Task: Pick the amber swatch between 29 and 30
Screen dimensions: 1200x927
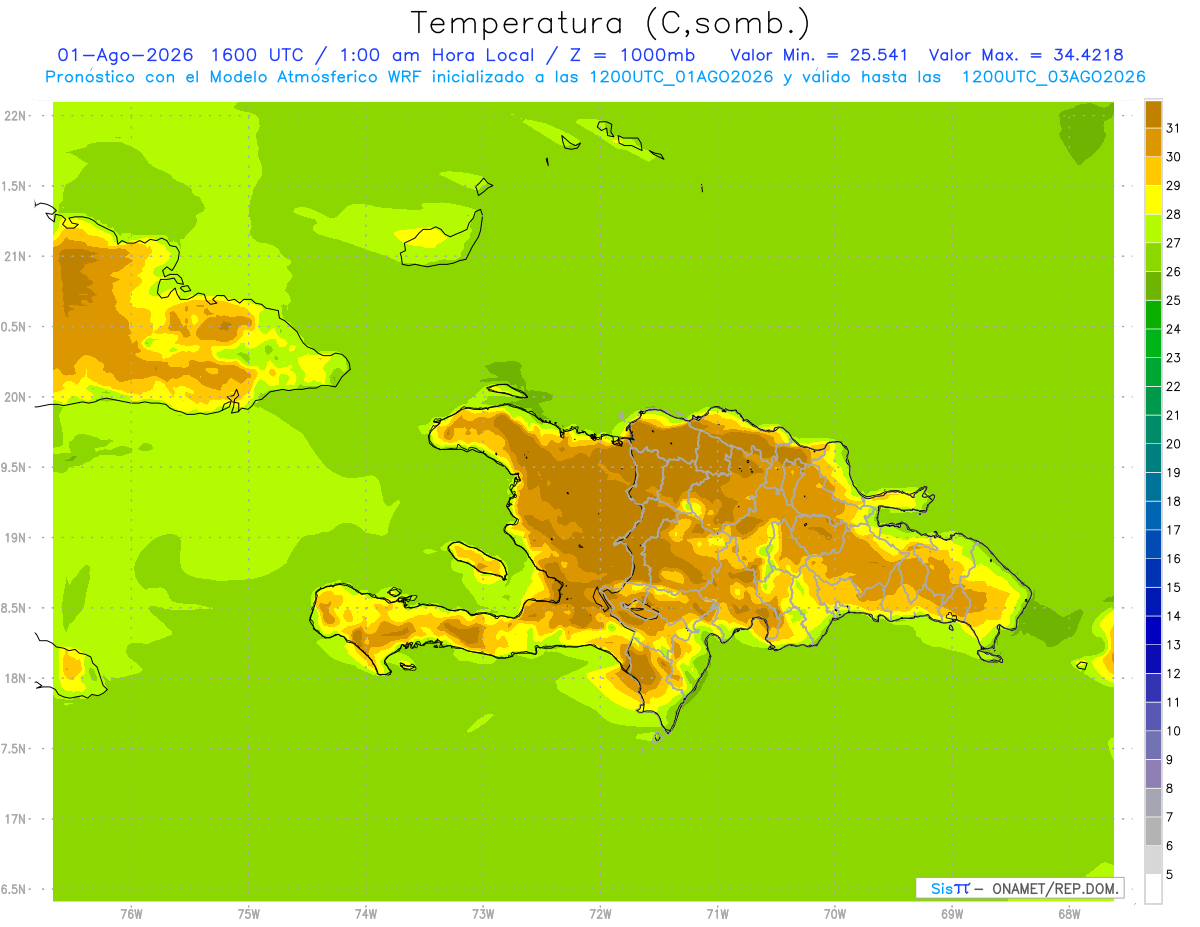Action: point(1153,171)
